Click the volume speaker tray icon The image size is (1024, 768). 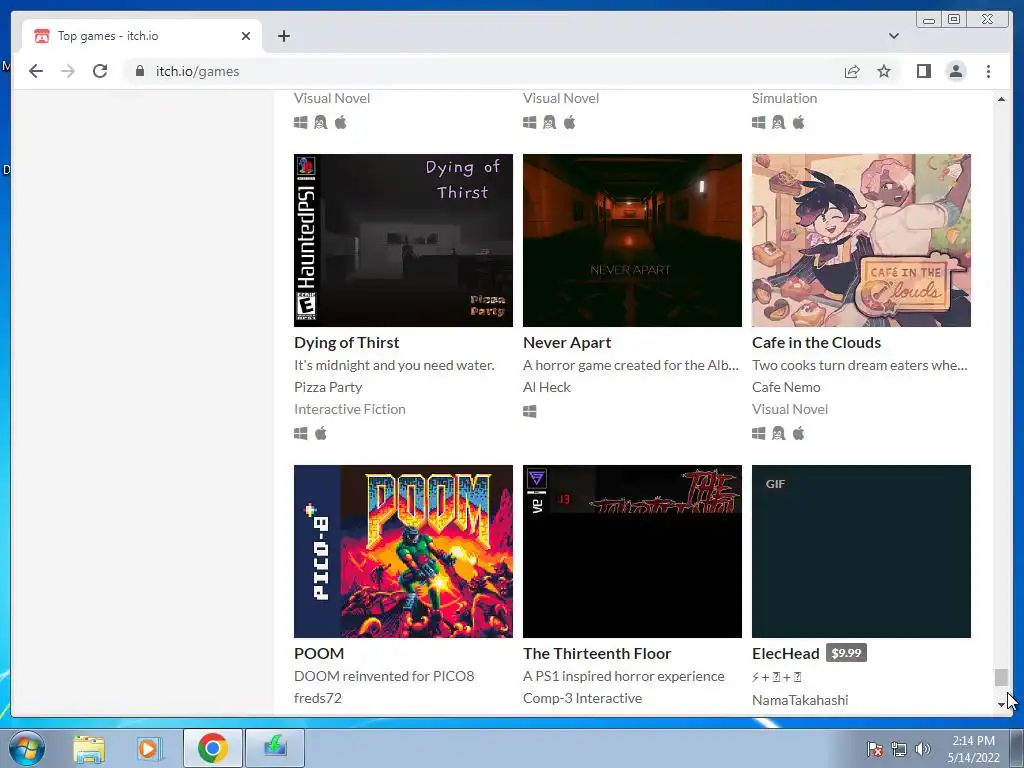(x=922, y=749)
